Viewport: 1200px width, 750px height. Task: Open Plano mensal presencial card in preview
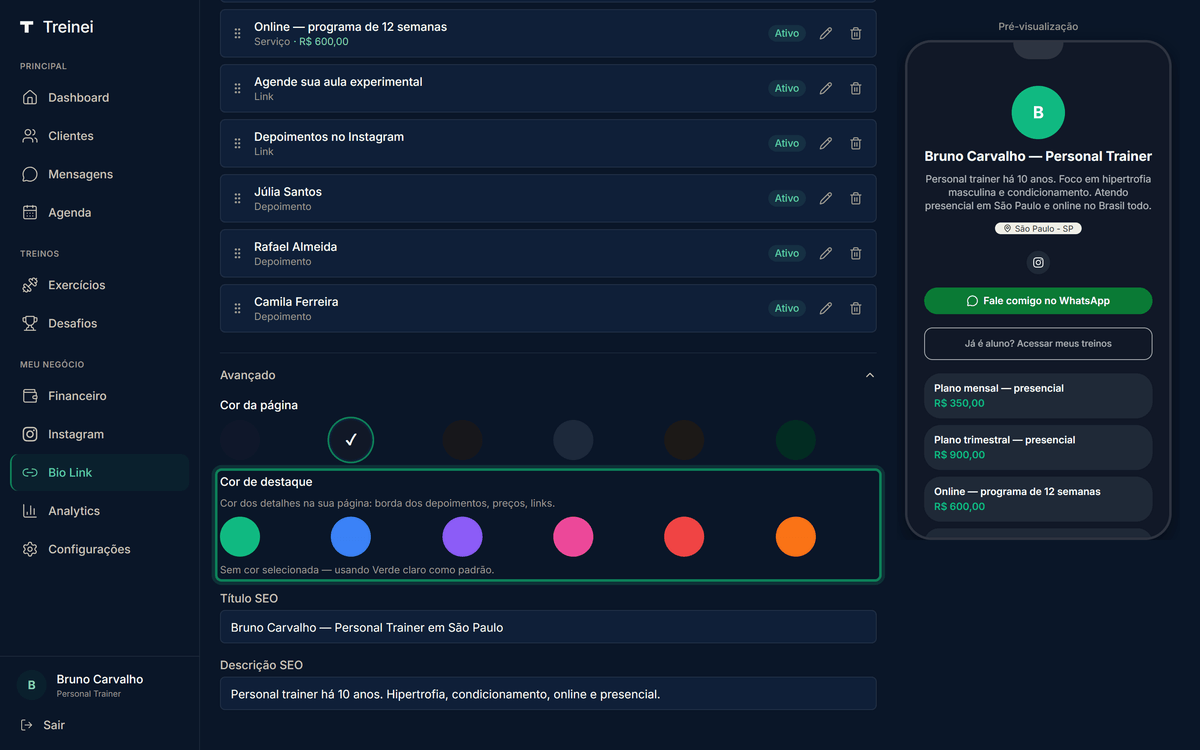[1038, 395]
